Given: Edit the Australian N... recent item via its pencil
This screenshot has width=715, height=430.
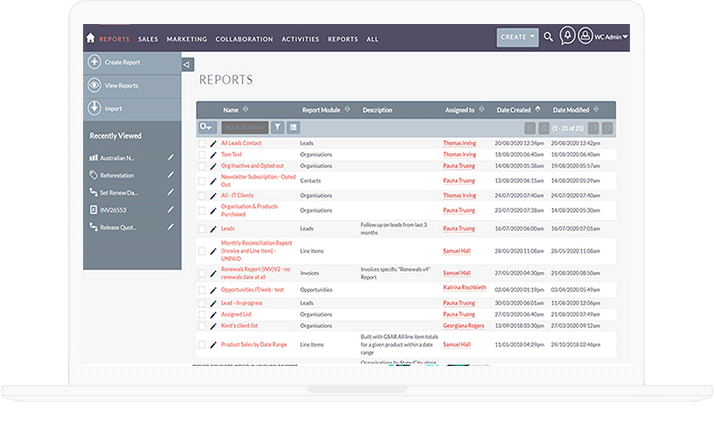Looking at the screenshot, I should click(170, 158).
